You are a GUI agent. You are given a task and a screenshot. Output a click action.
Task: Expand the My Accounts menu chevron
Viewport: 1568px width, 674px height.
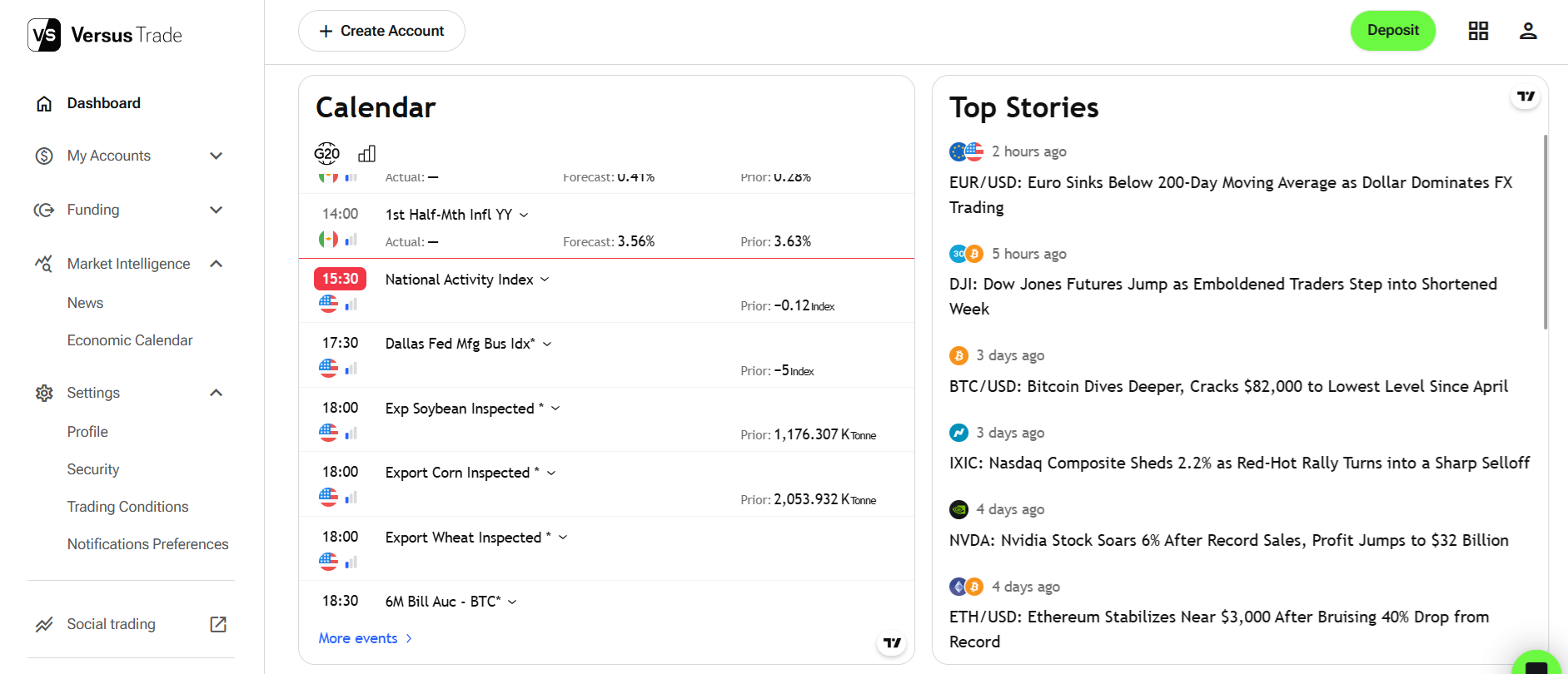217,156
